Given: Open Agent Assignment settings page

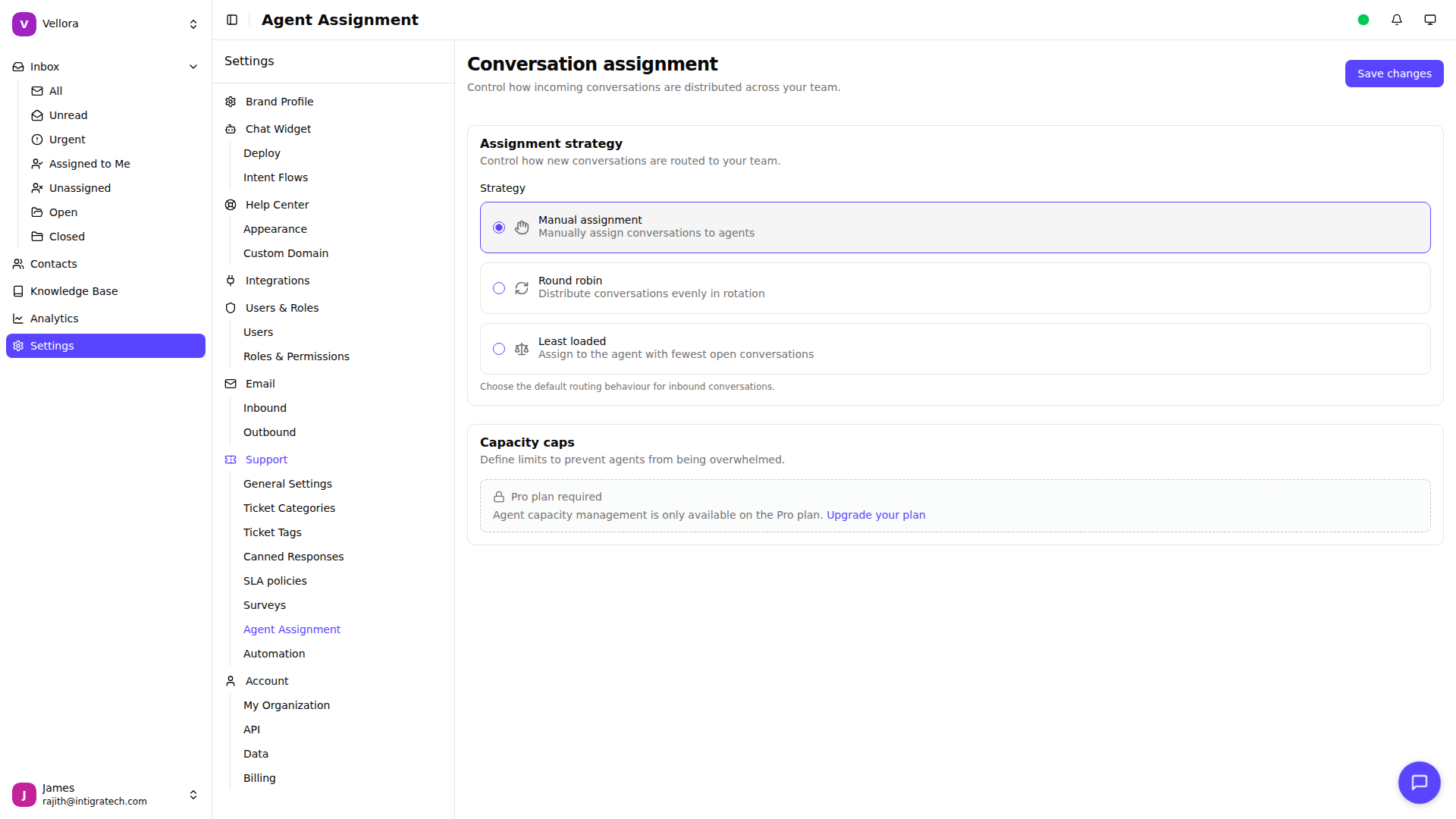Looking at the screenshot, I should pos(292,629).
